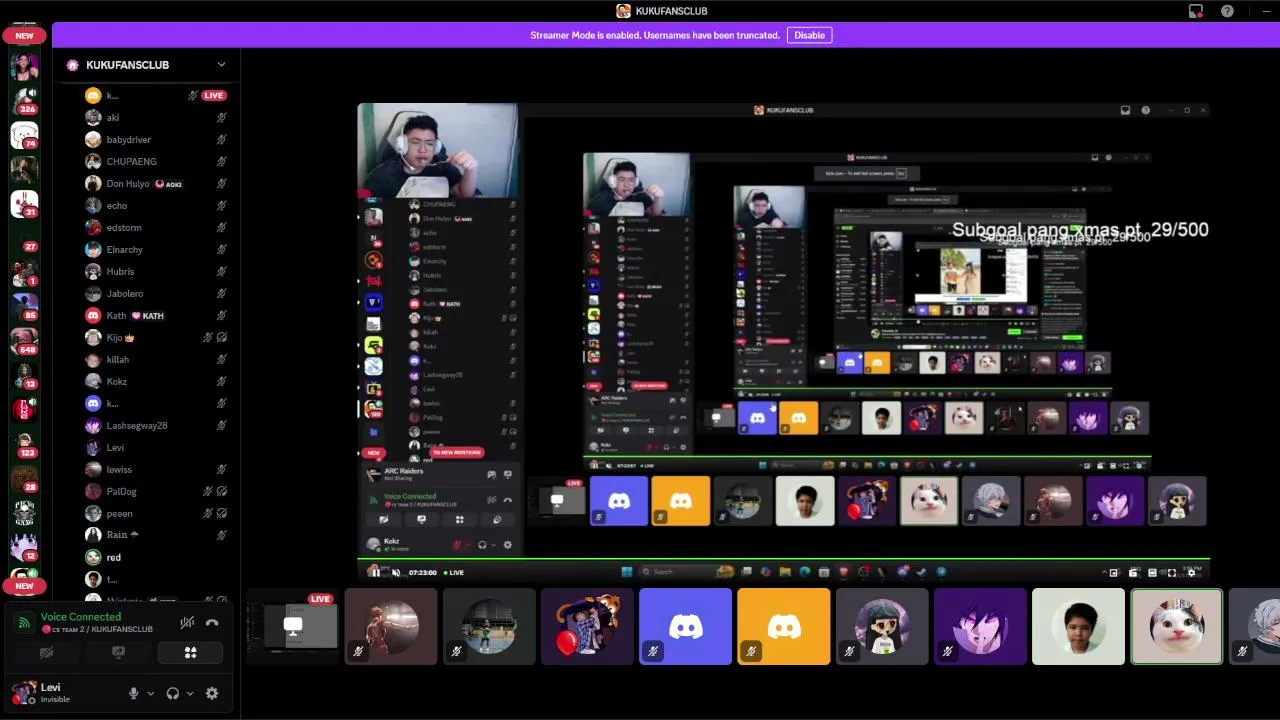Select user lewiss in the voice list
Image resolution: width=1280 pixels, height=720 pixels.
[156, 469]
